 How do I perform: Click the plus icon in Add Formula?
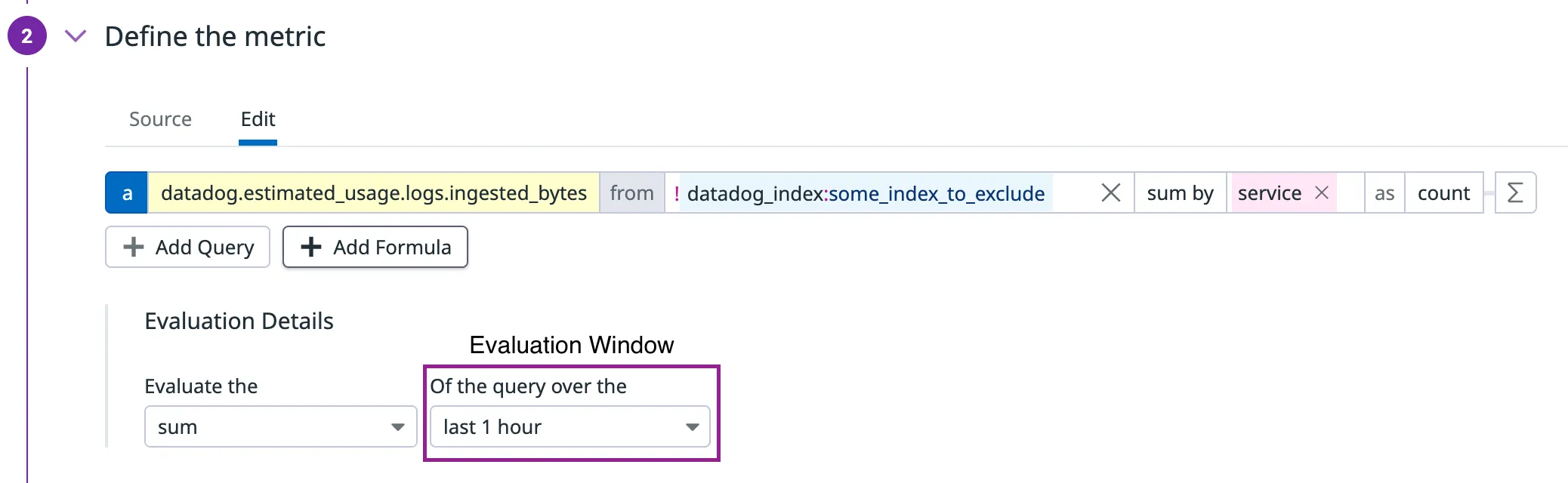(311, 247)
